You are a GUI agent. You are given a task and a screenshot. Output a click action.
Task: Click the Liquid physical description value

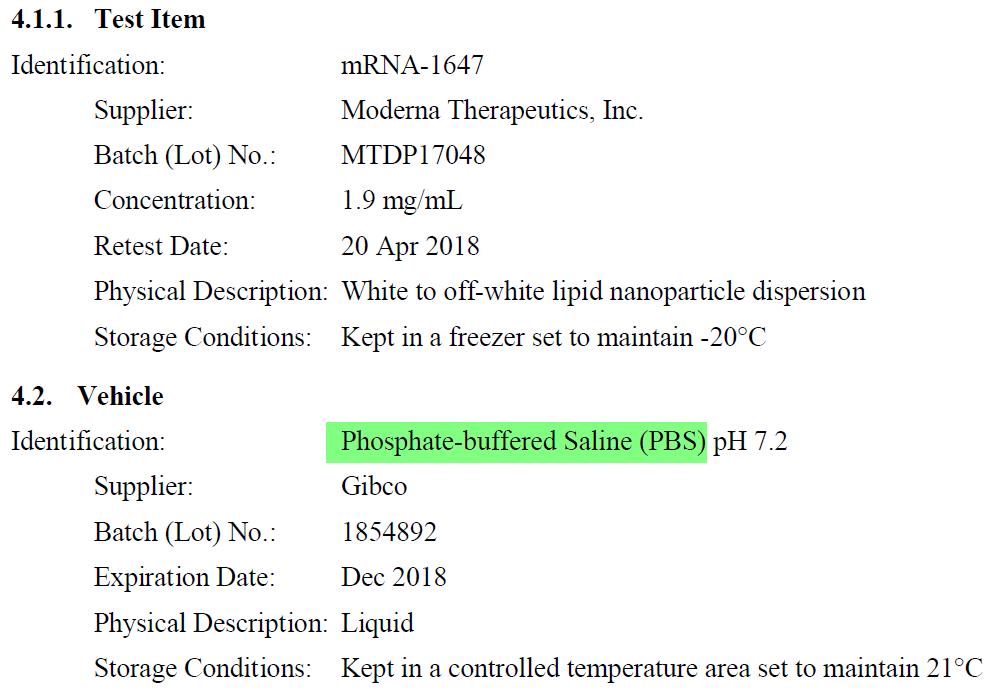[x=378, y=623]
